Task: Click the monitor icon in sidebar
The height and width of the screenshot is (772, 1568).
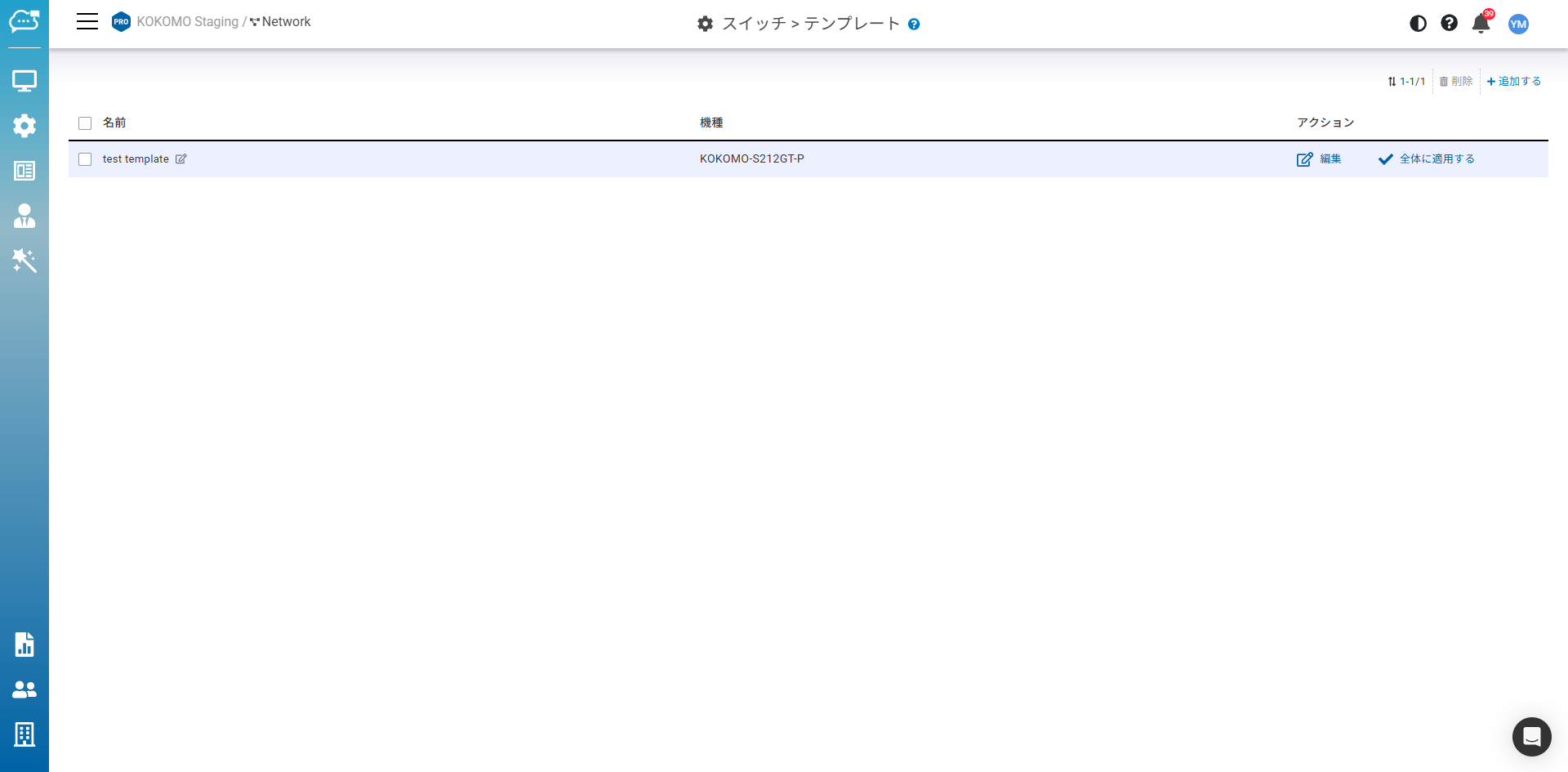Action: [24, 81]
